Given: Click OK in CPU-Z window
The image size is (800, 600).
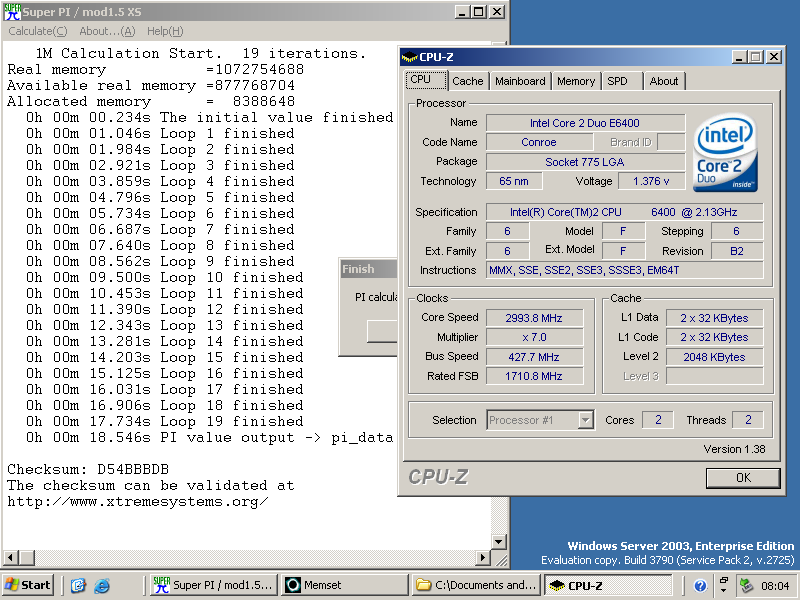Looking at the screenshot, I should point(743,478).
